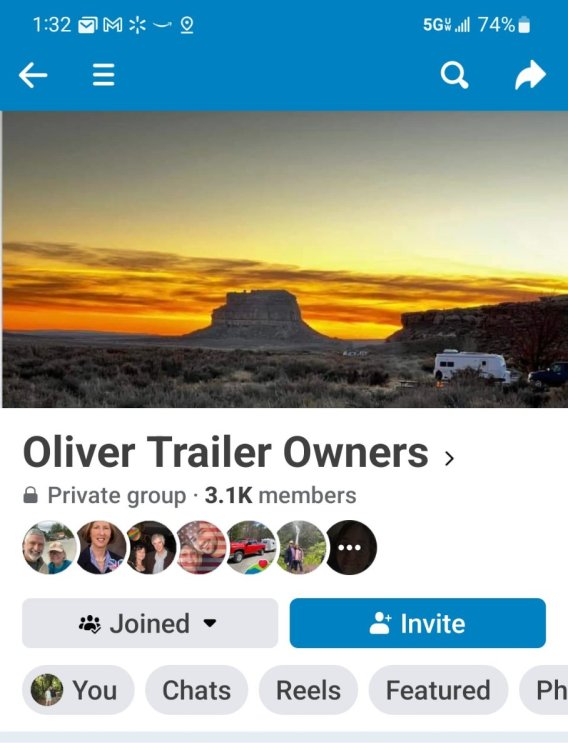568x750 pixels.
Task: Open the mail notification icon in status bar
Action: (88, 25)
